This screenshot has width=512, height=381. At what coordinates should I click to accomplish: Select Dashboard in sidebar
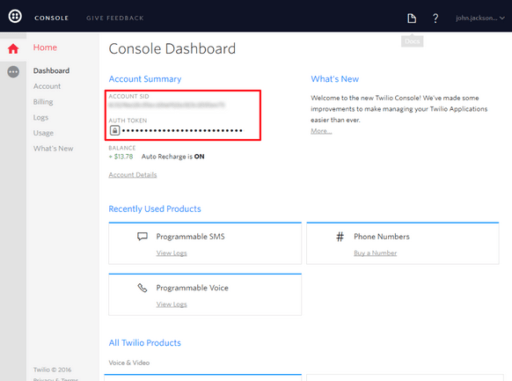coord(51,71)
